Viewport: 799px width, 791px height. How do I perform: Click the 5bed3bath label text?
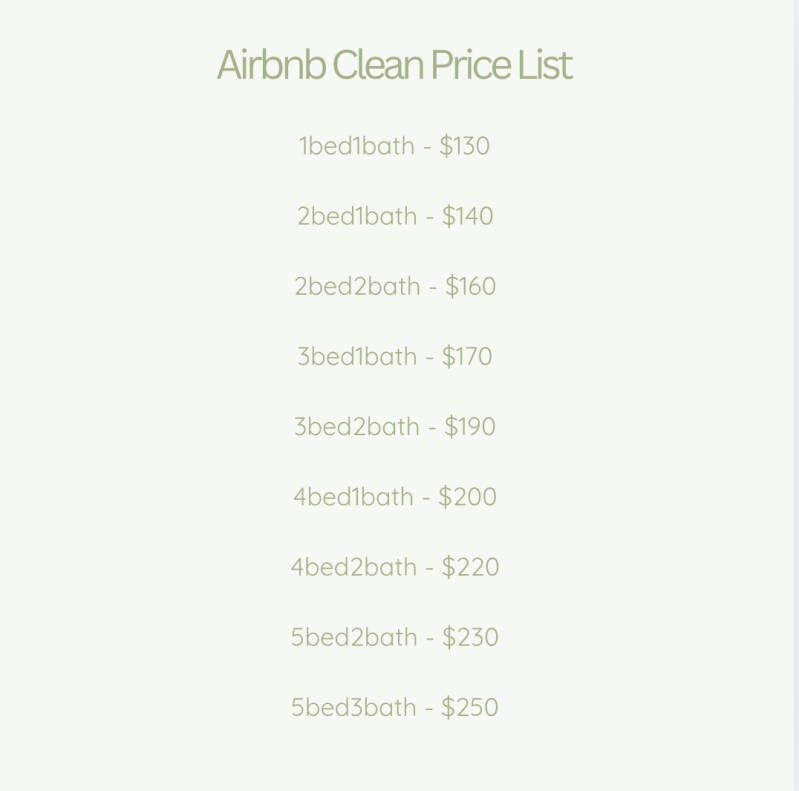pos(354,707)
